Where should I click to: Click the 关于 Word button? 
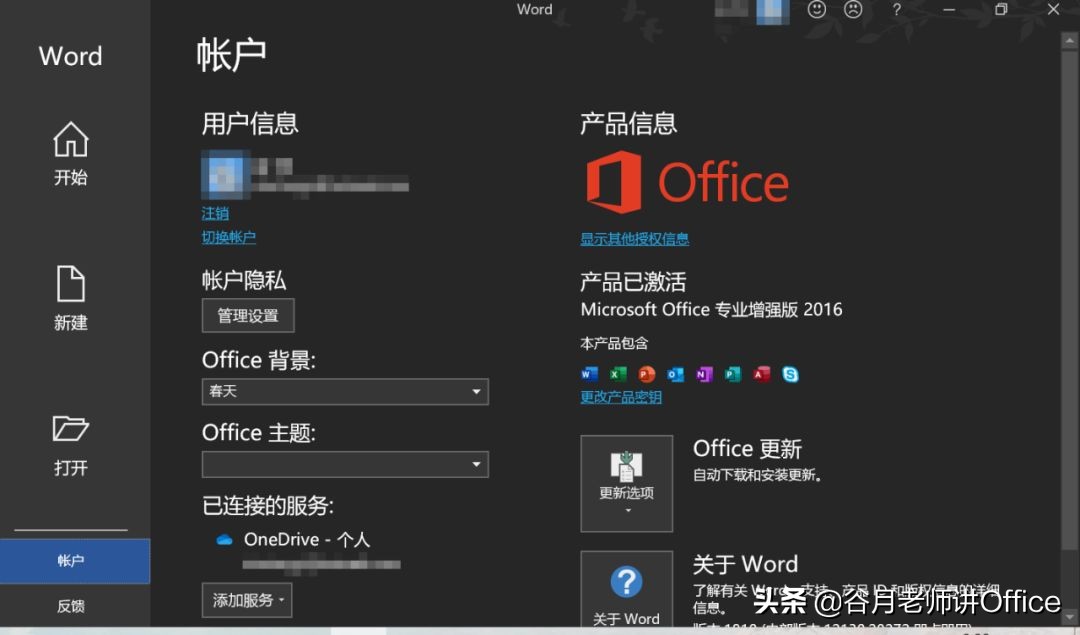point(627,590)
